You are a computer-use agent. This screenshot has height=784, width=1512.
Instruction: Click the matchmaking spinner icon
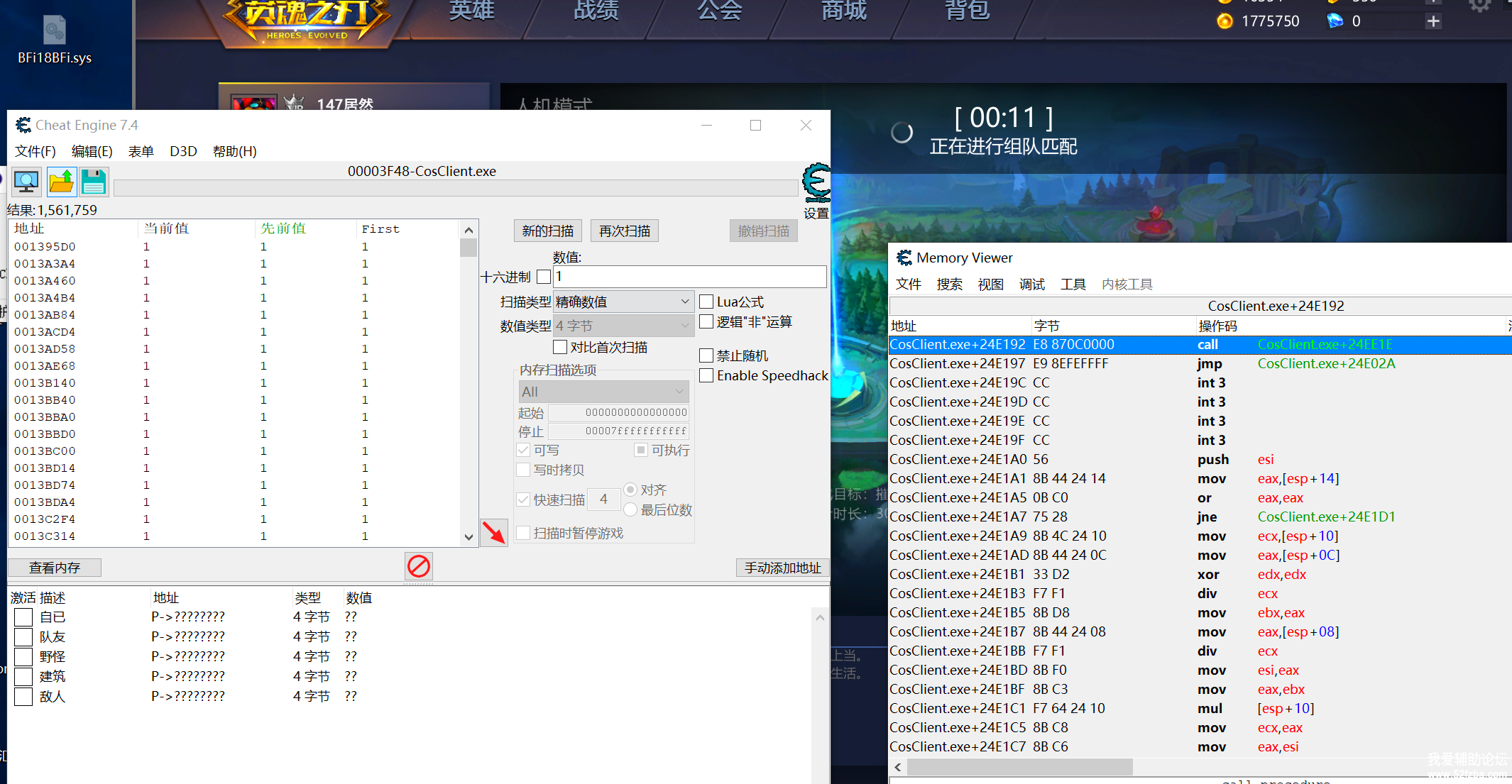[x=902, y=132]
